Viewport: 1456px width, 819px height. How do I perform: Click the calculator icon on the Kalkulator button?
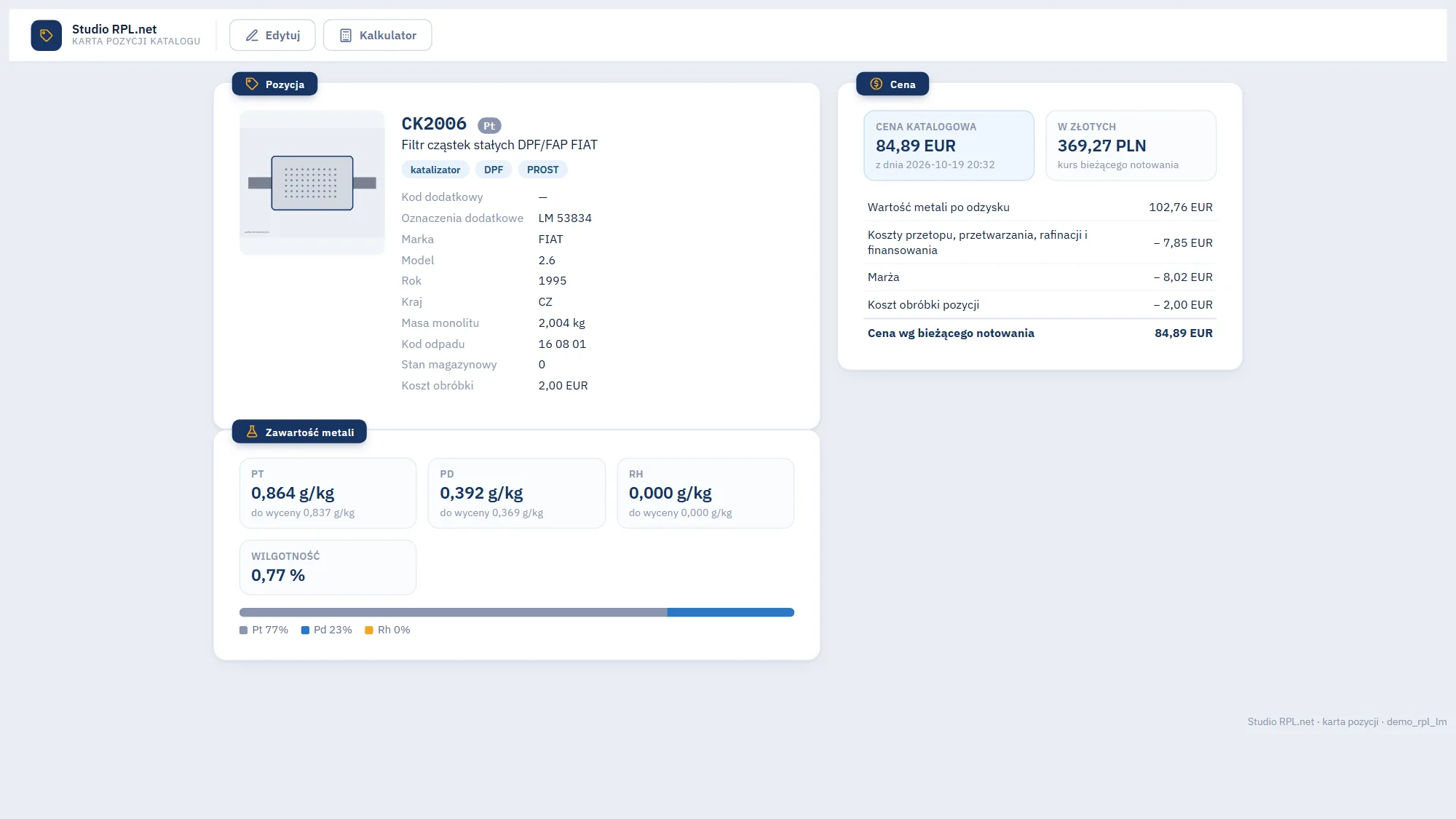tap(346, 35)
